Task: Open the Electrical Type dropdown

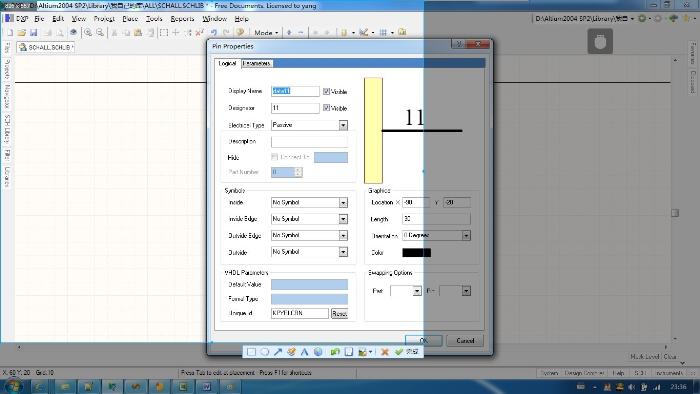Action: [x=343, y=125]
